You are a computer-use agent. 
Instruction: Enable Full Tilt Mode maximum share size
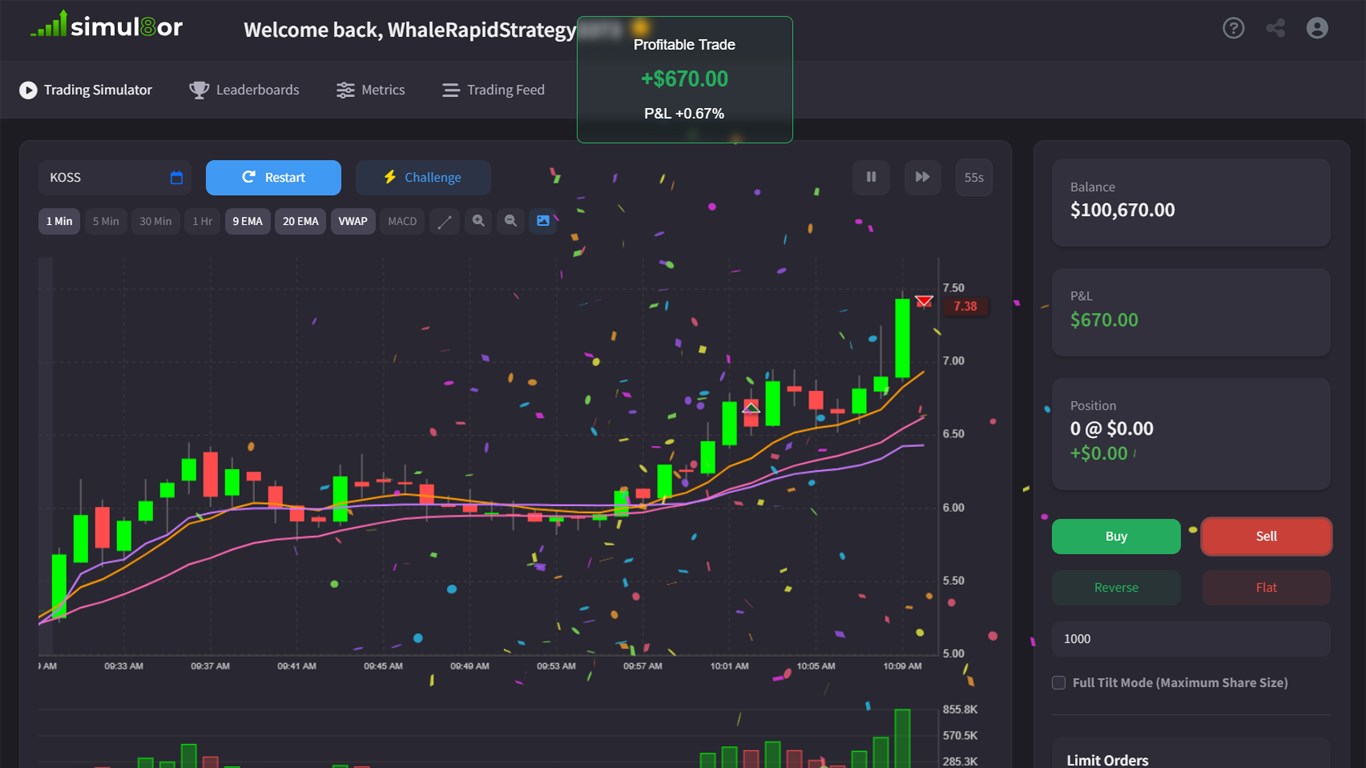click(1058, 682)
